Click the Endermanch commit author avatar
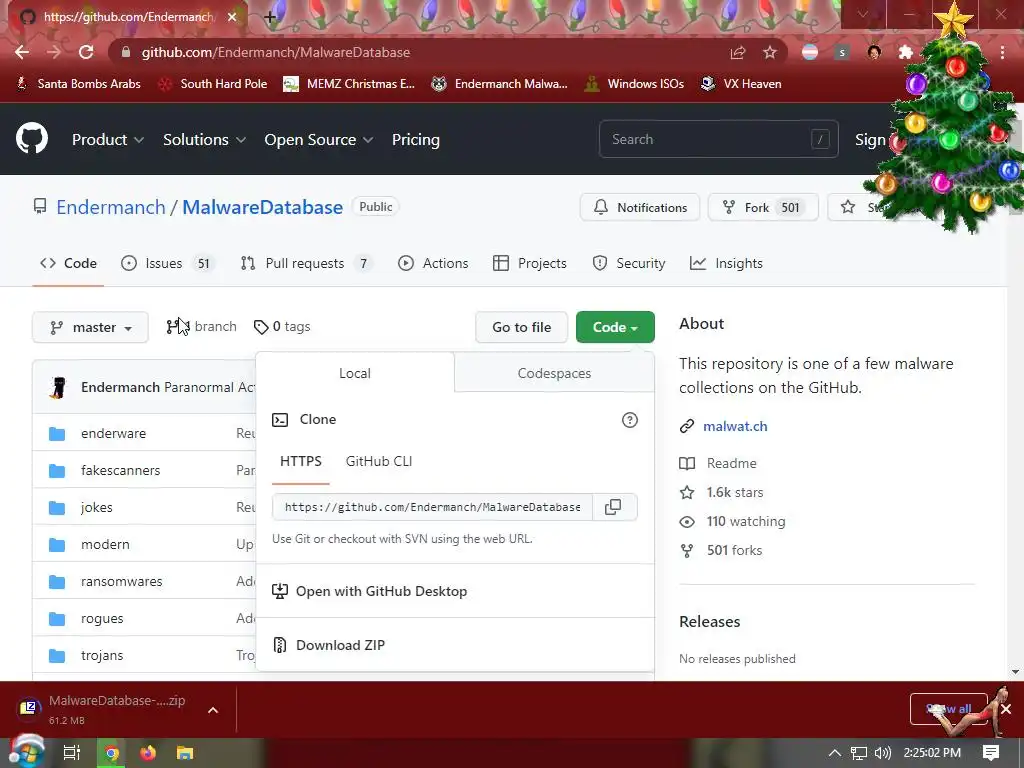 tap(58, 387)
